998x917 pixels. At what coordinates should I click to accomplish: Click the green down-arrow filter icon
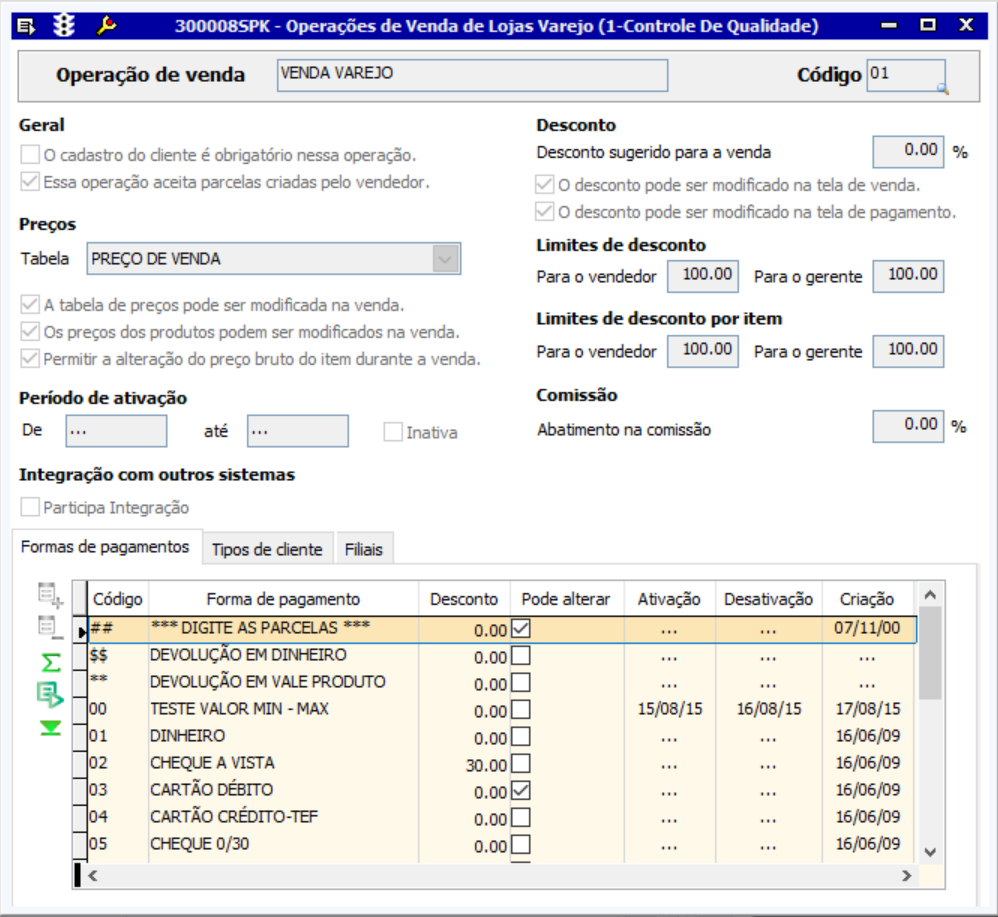pyautogui.click(x=50, y=728)
